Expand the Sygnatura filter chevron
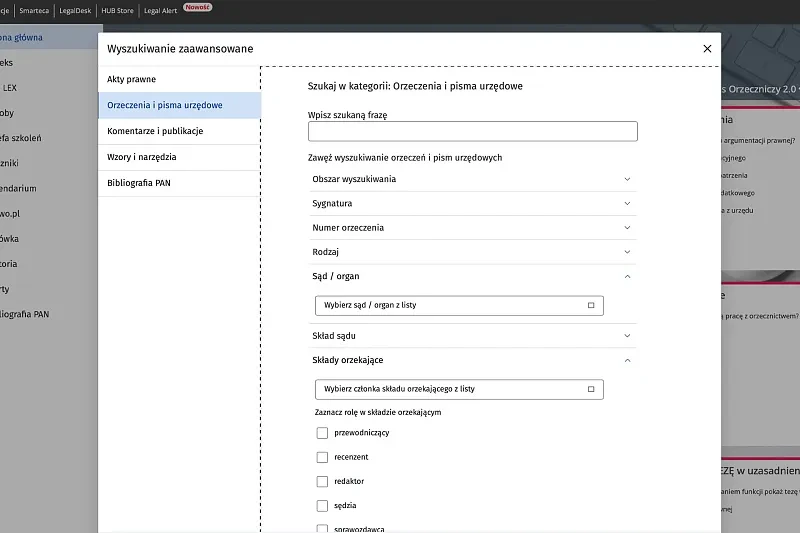 tap(628, 204)
